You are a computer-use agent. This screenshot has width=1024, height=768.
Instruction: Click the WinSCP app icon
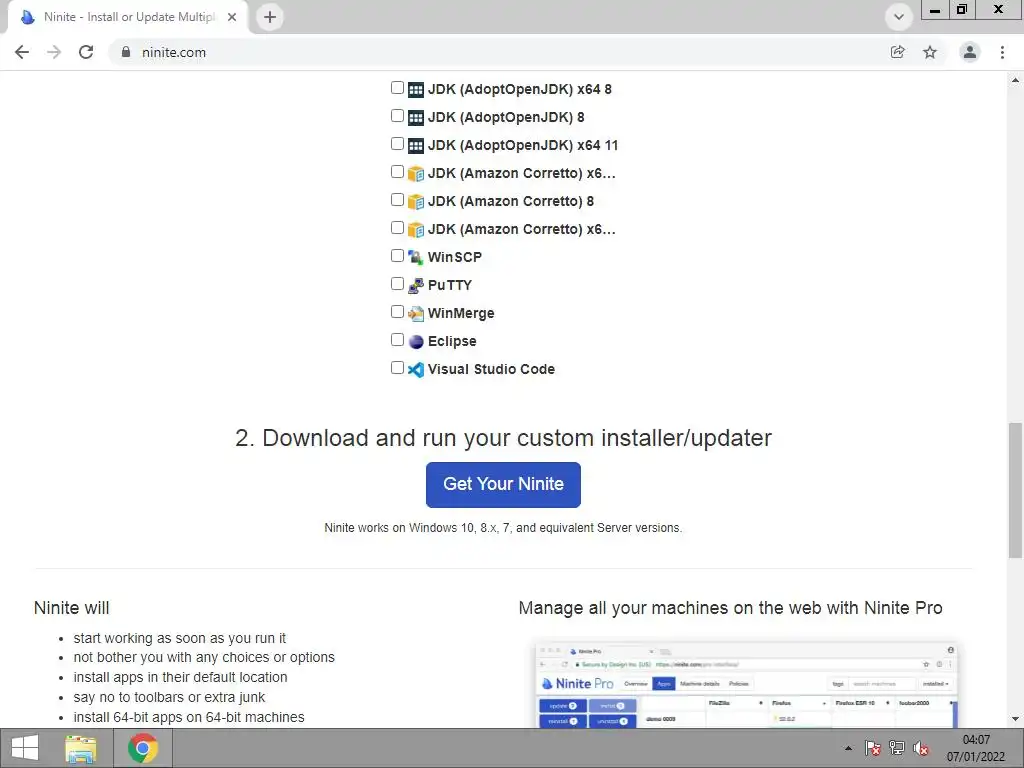click(x=415, y=257)
